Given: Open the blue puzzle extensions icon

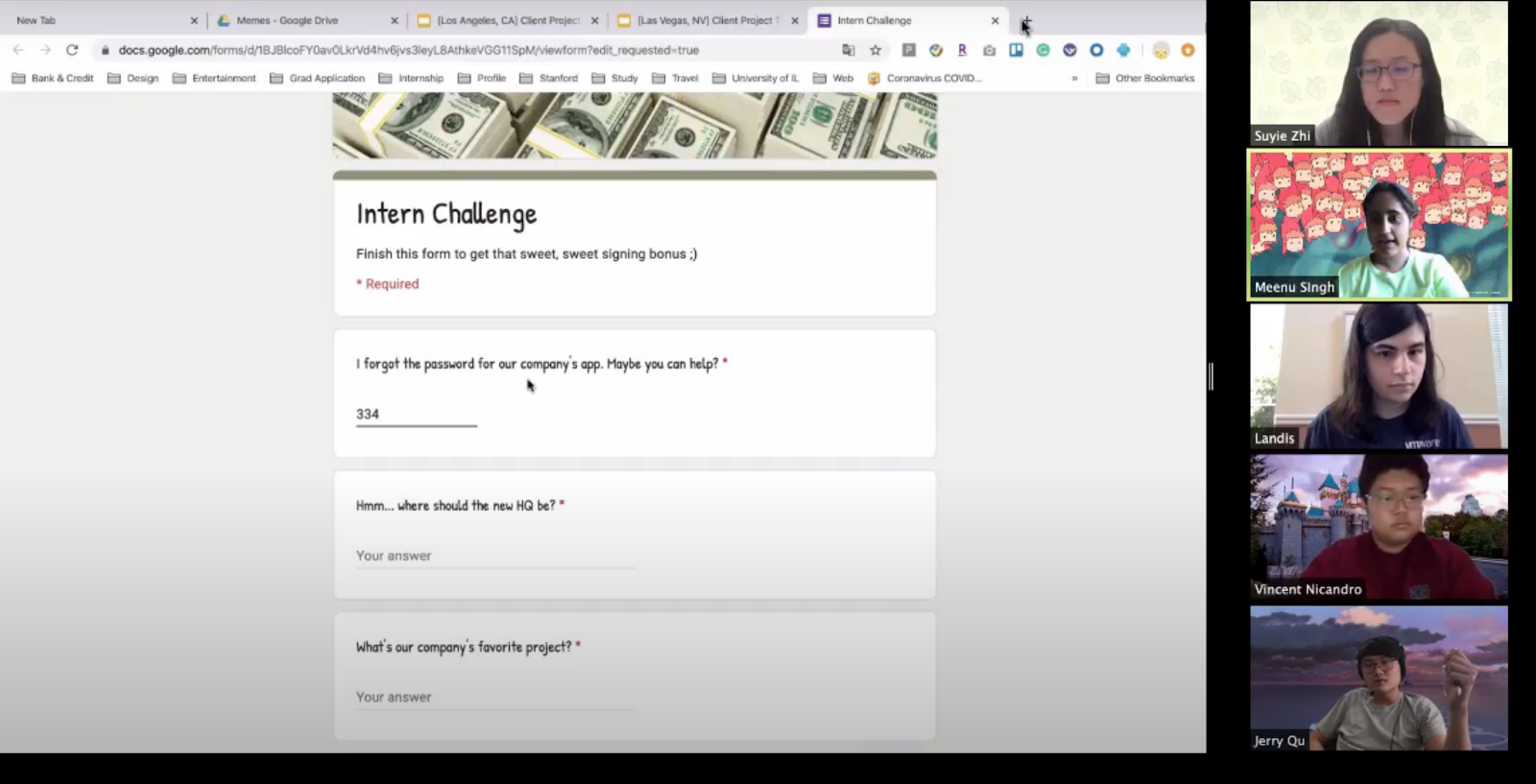Looking at the screenshot, I should pyautogui.click(x=1123, y=50).
